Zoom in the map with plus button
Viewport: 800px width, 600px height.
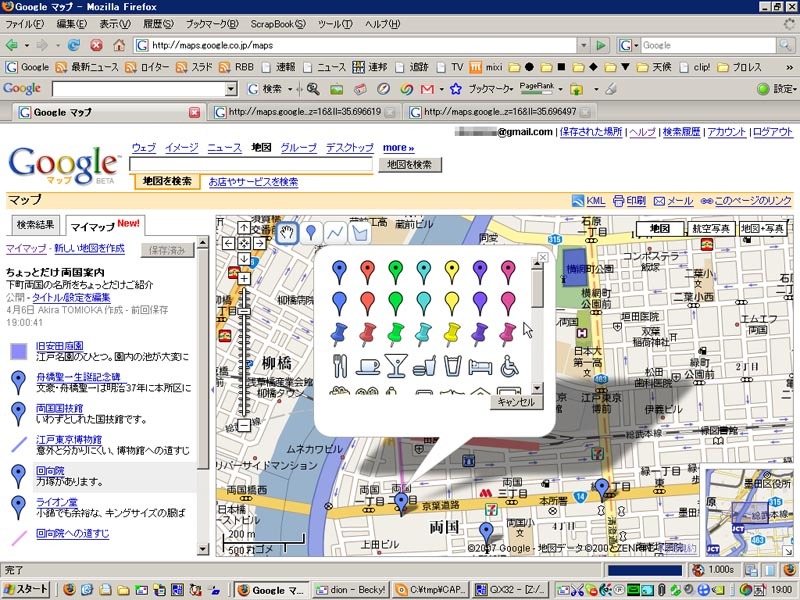pos(244,279)
